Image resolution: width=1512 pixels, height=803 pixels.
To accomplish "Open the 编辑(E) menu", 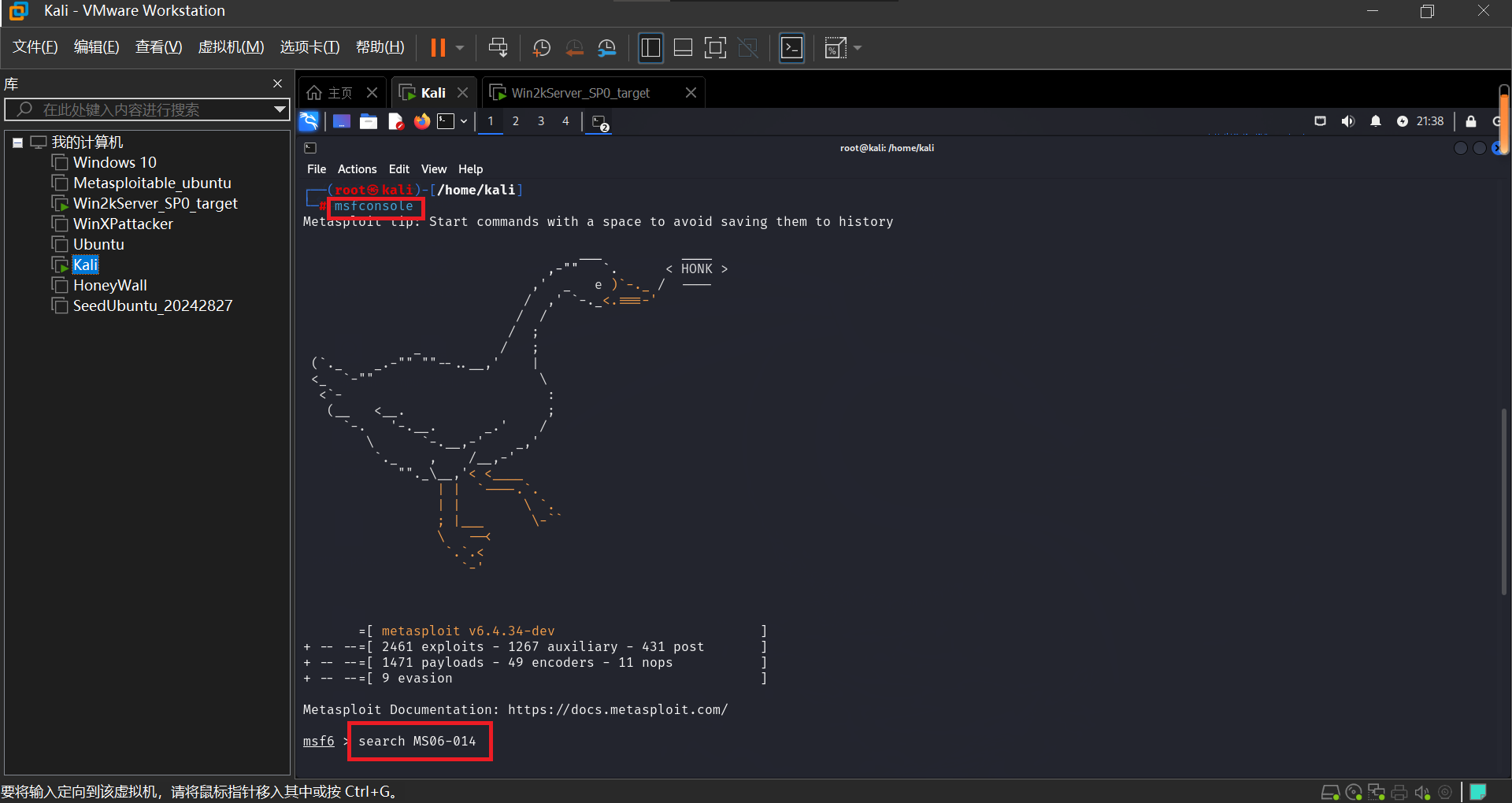I will 96,47.
